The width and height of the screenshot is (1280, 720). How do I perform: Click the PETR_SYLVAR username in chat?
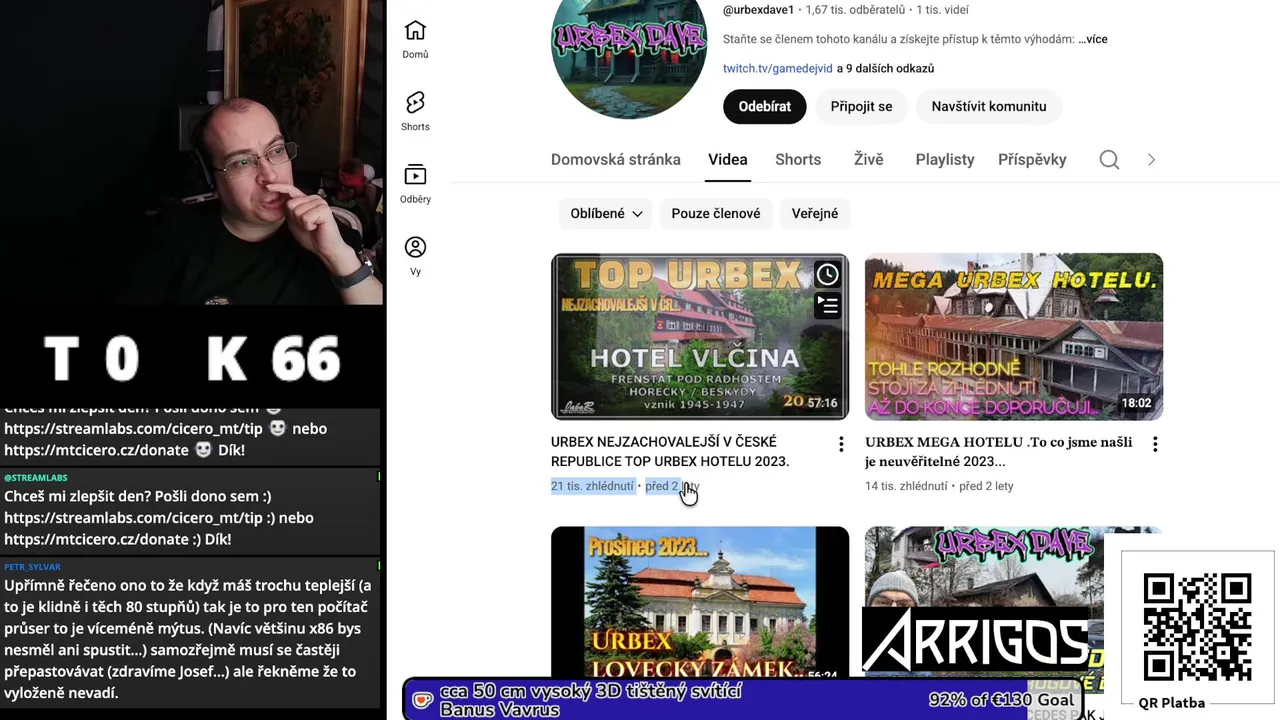click(32, 567)
